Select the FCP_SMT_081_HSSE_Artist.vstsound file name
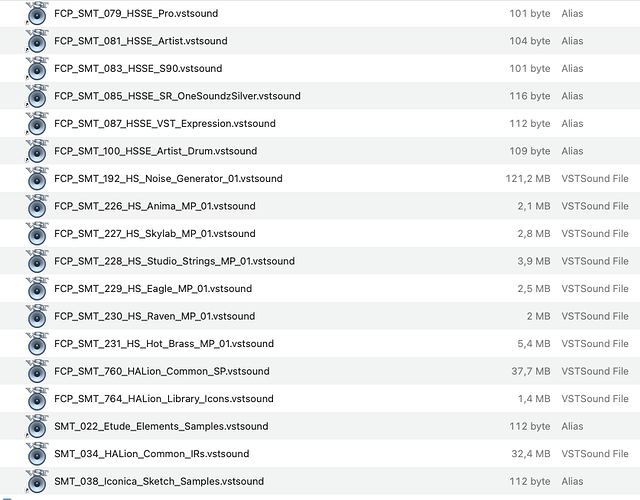Viewport: 640px width, 500px height. (140, 41)
